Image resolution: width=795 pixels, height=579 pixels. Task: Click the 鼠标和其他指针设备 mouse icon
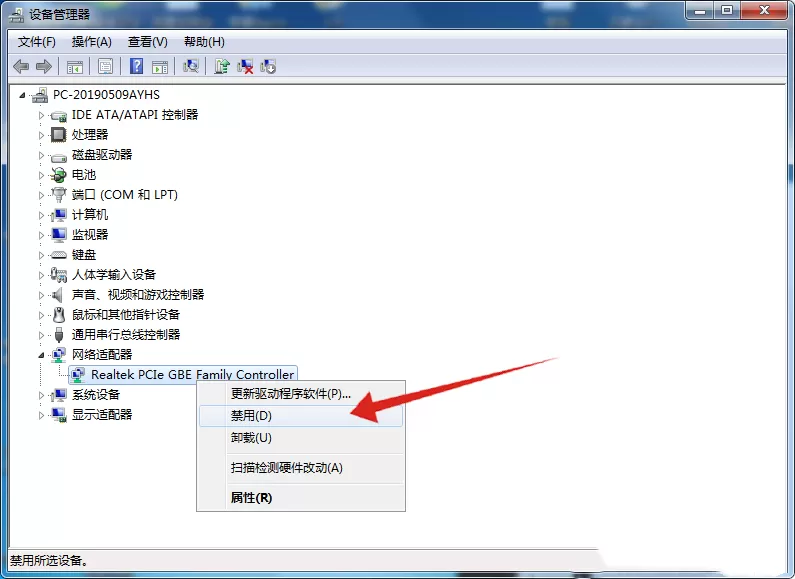[59, 315]
